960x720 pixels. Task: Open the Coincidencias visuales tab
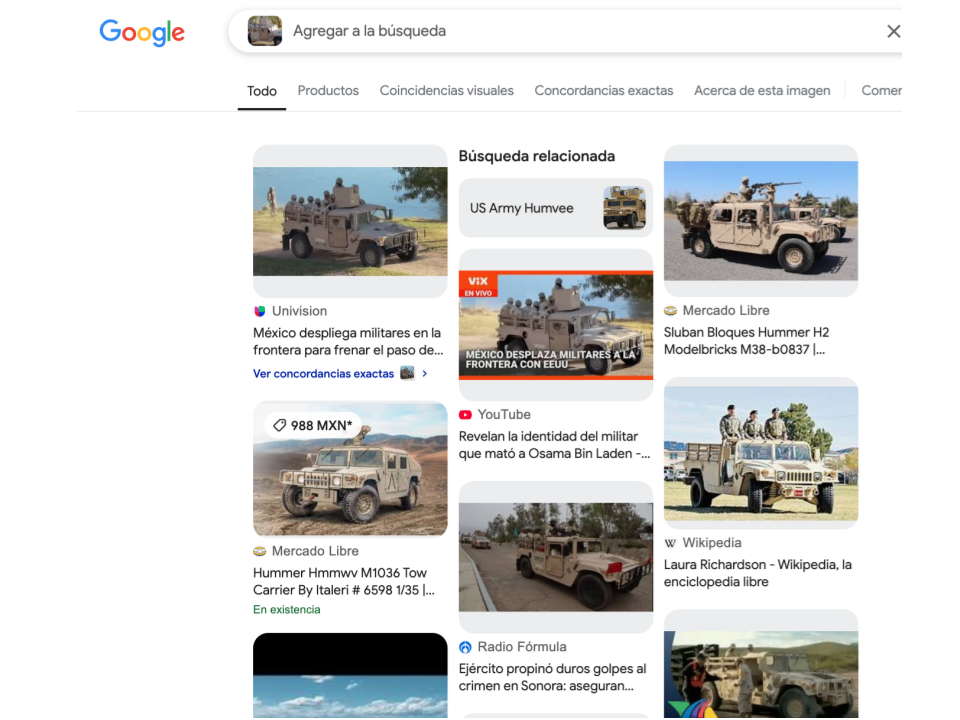tap(446, 91)
